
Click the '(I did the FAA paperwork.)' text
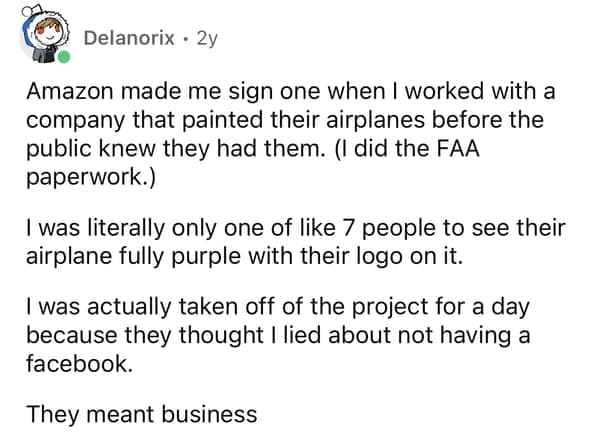point(253,163)
